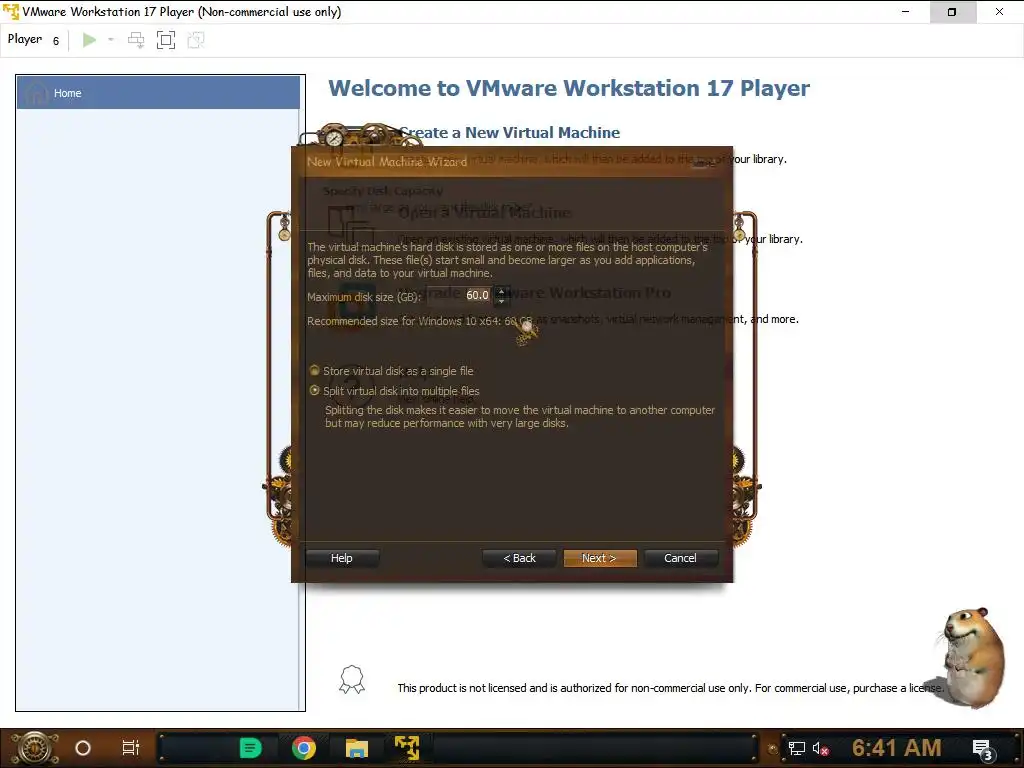Expand the power options dropdown arrow
Screen dimensions: 1024x768
111,40
